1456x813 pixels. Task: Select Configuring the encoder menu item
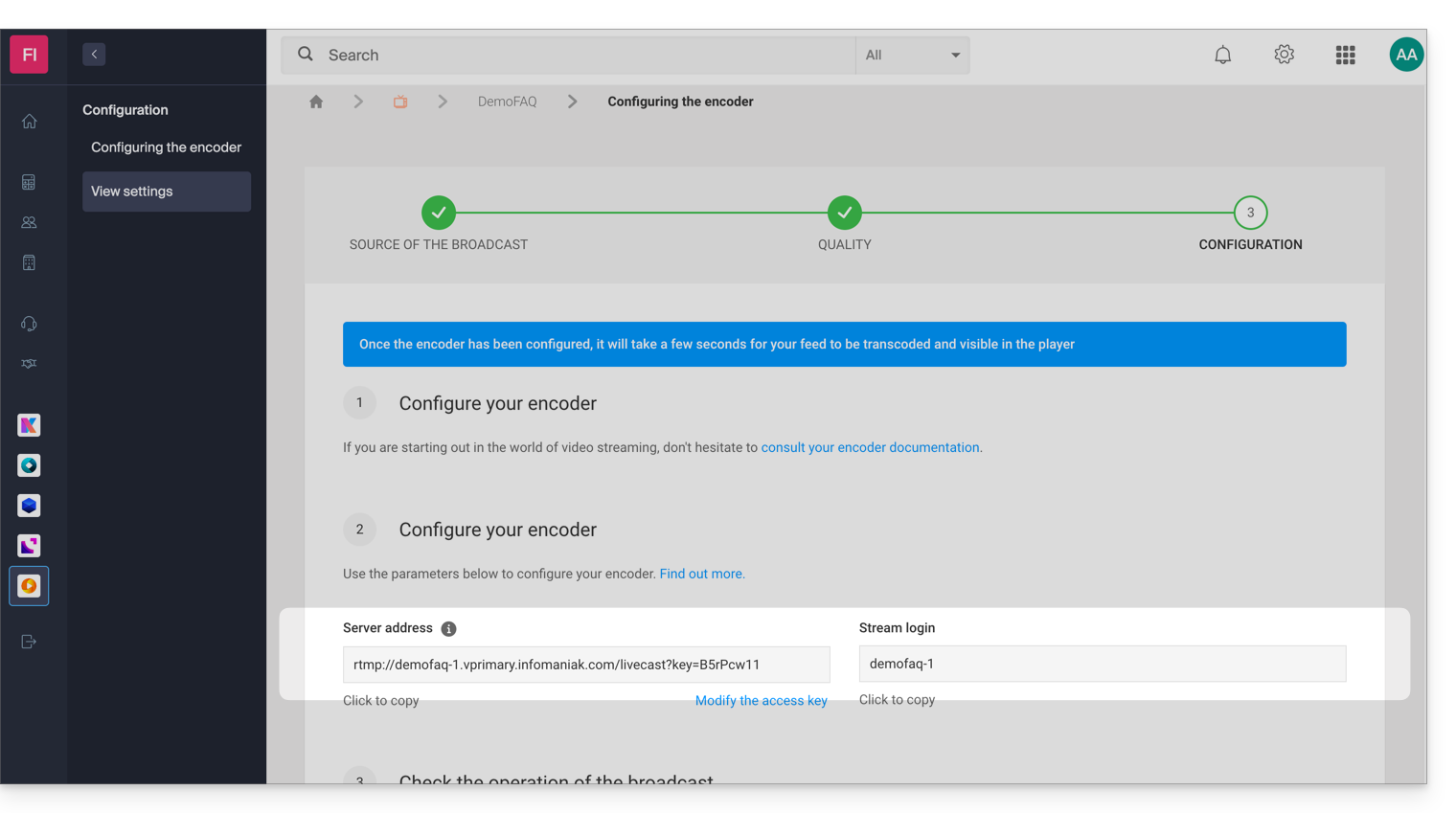tap(166, 147)
